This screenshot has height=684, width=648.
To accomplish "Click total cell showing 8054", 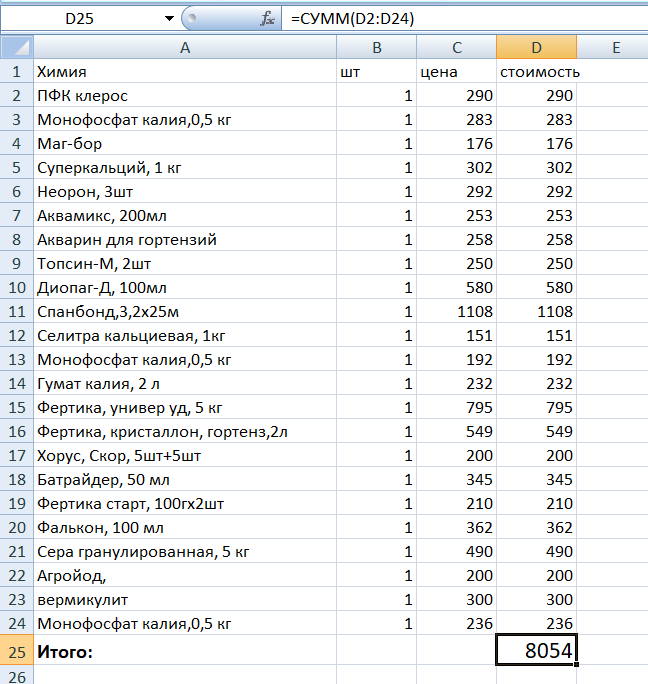I will 536,650.
